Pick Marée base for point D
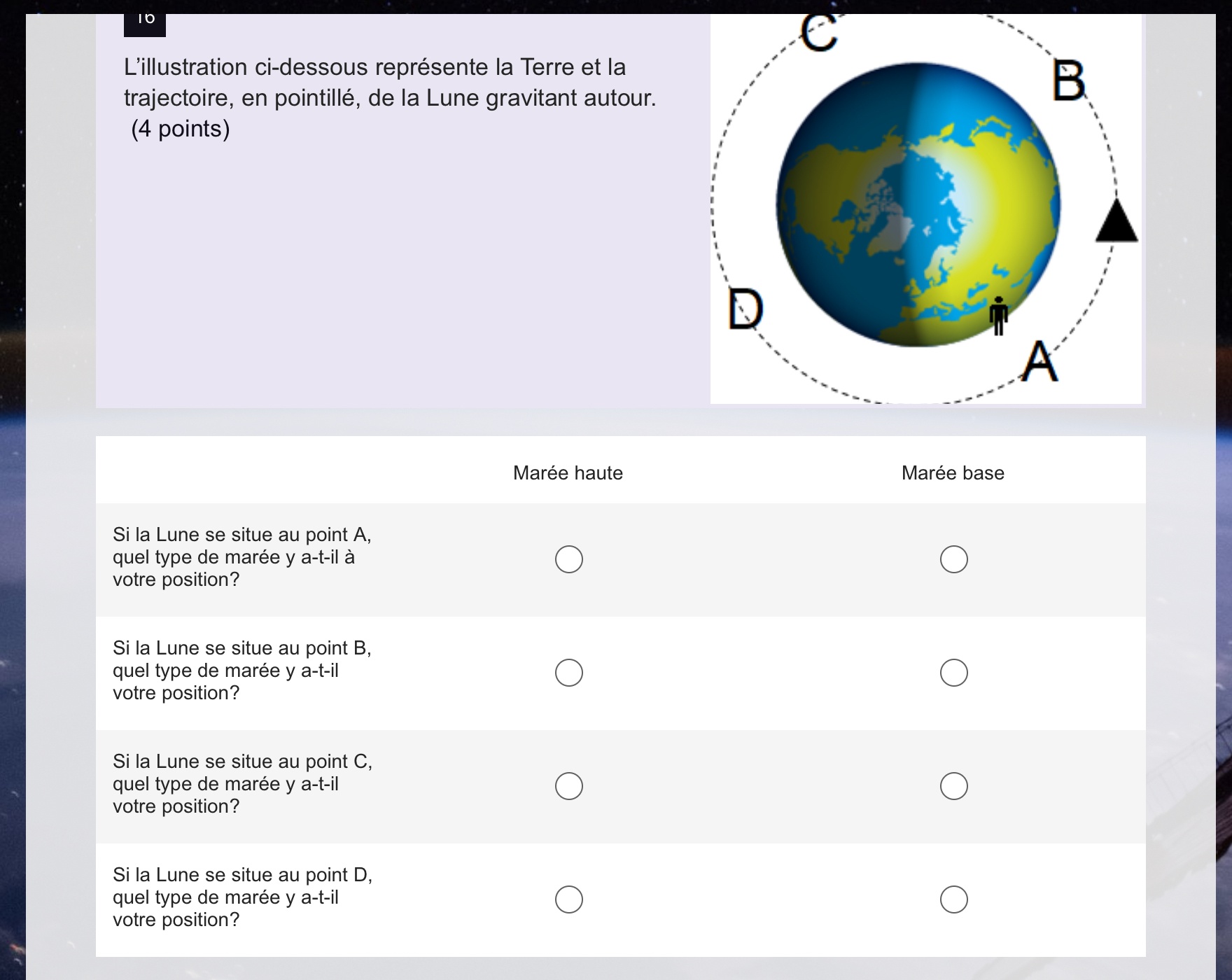The width and height of the screenshot is (1232, 980). pos(953,899)
